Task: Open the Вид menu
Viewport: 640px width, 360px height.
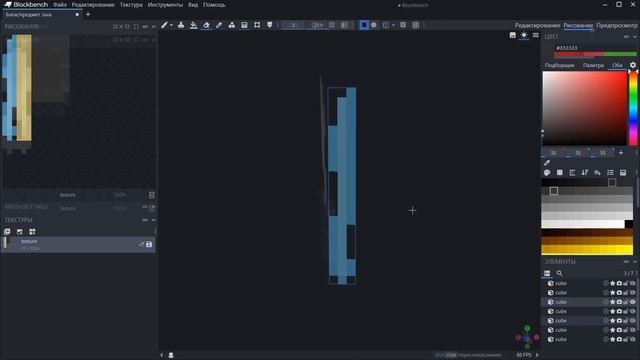Action: (193, 5)
